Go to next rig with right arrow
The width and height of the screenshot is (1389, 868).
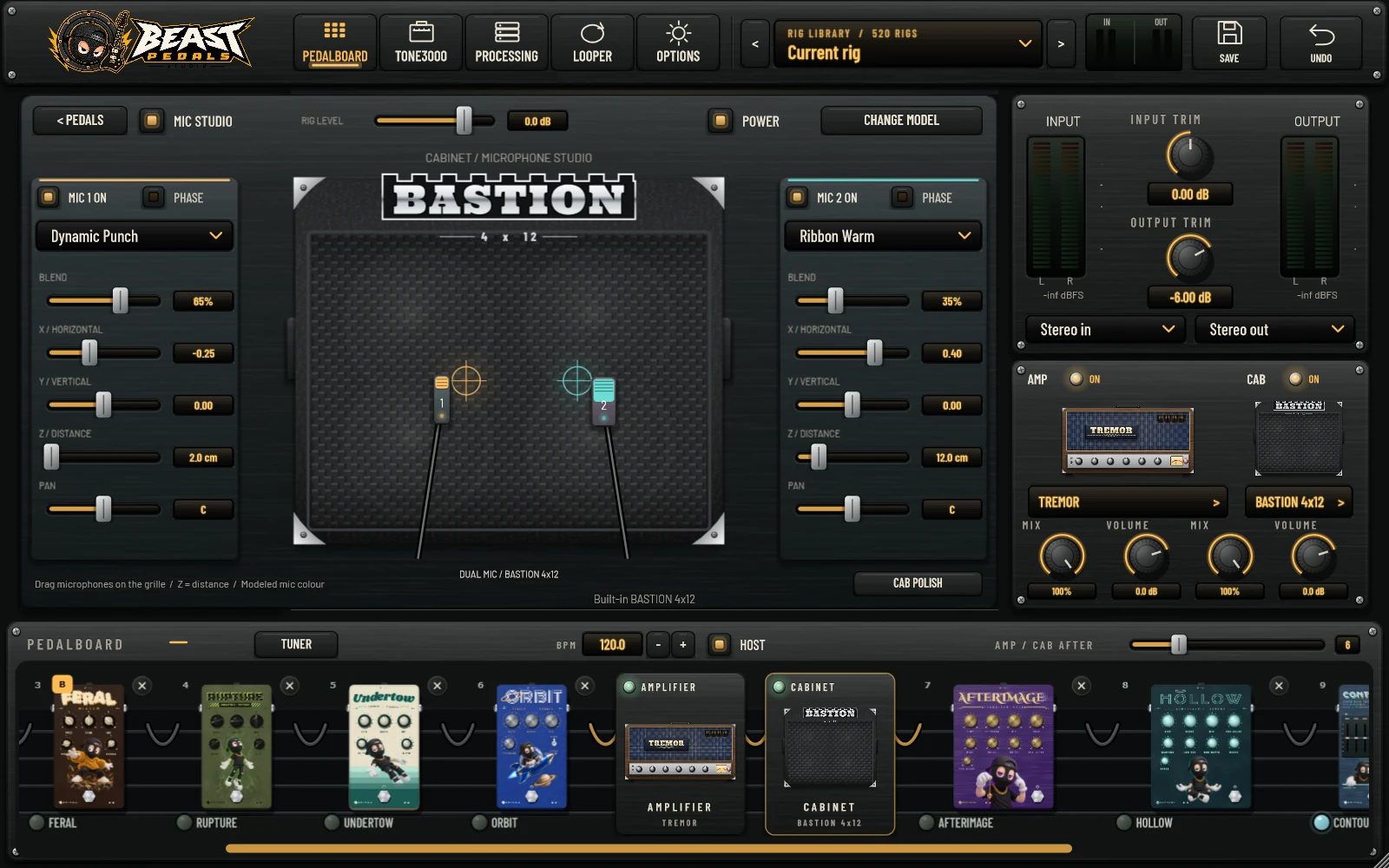1061,43
